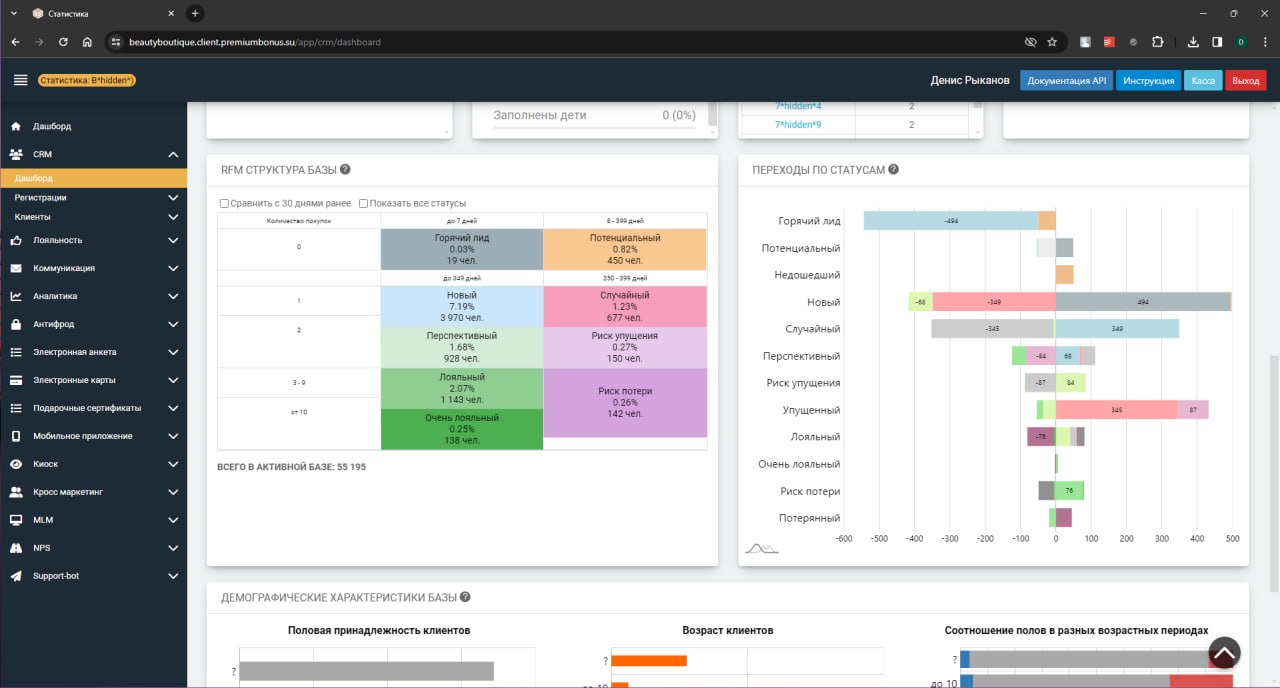Click the RFM structure help question icon

[345, 170]
